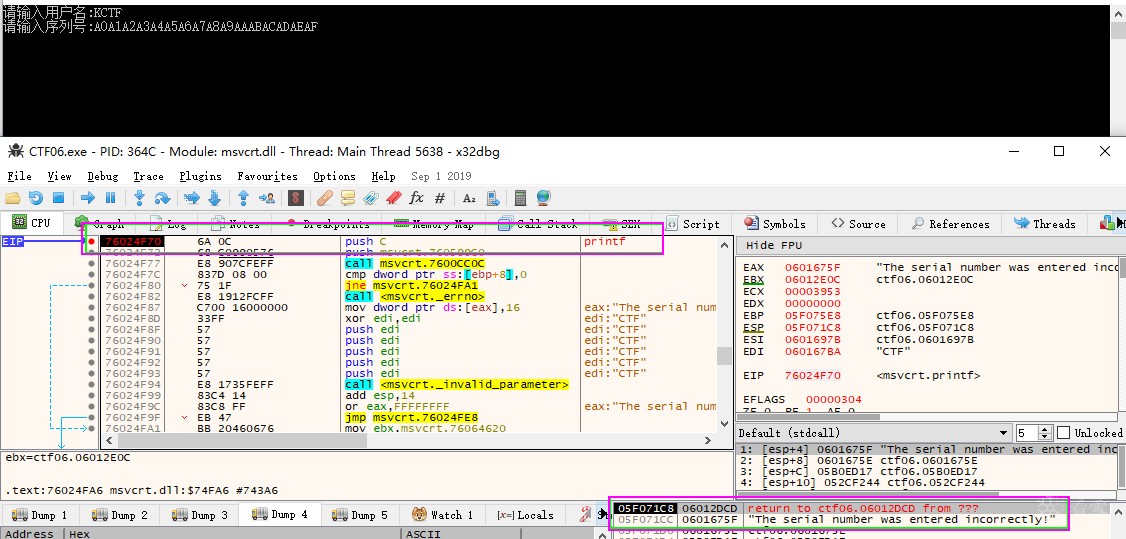This screenshot has height=539, width=1126.
Task: Search string references with the Az icon
Action: click(x=469, y=198)
